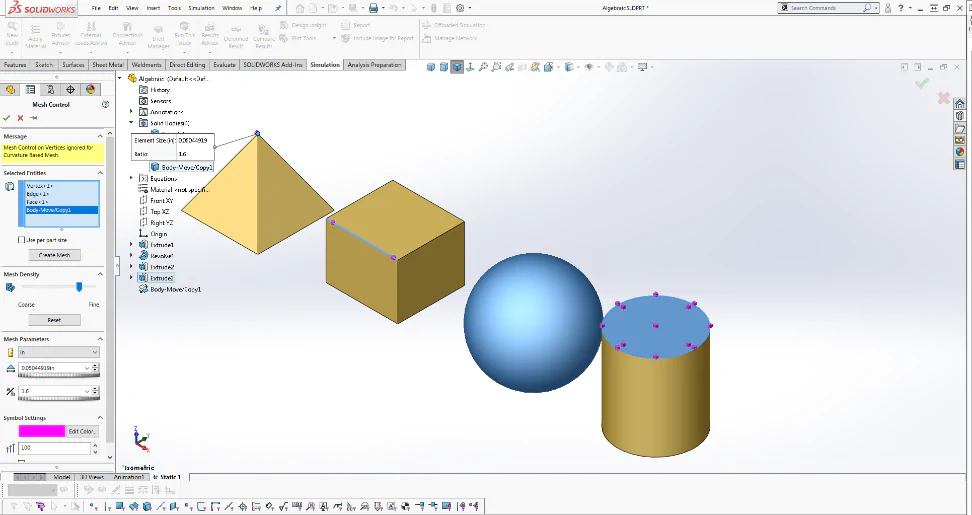
Task: Open the unit dropdown showing in
Action: [94, 352]
